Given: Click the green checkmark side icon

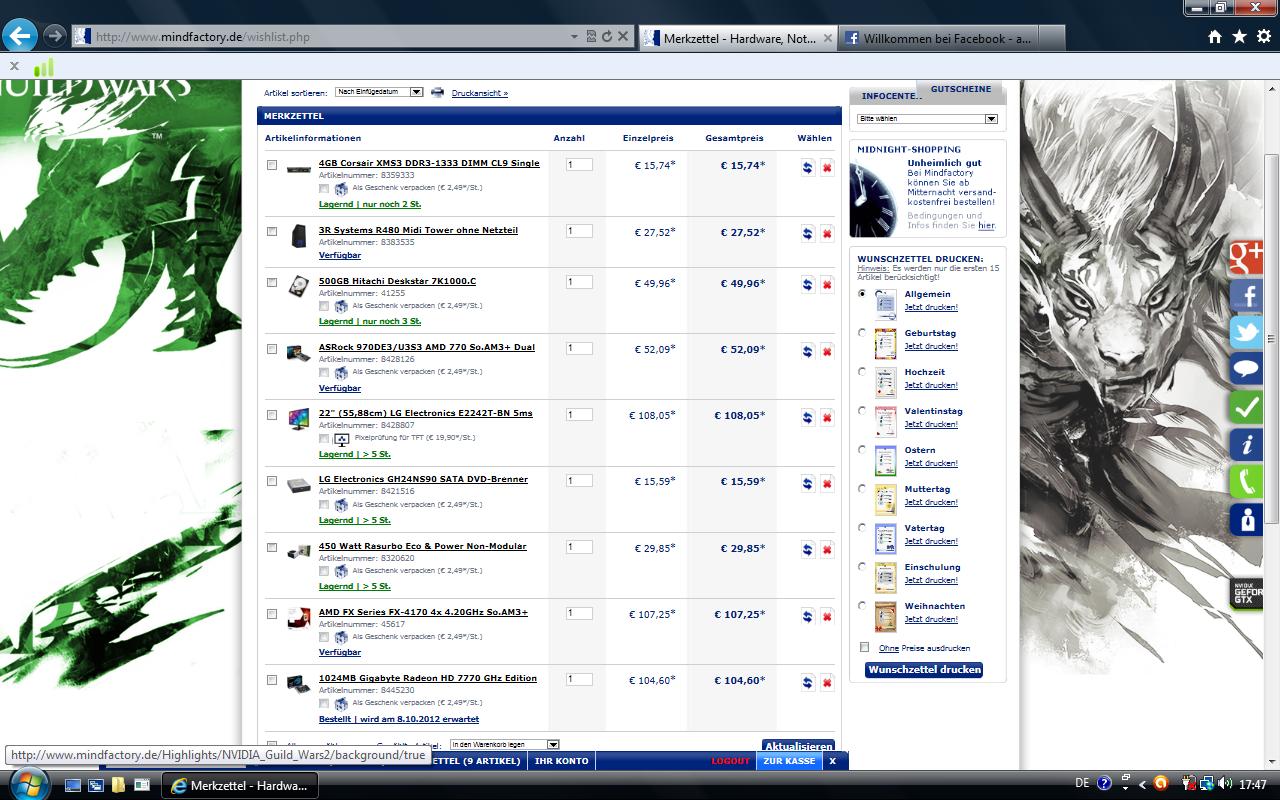Looking at the screenshot, I should tap(1246, 408).
